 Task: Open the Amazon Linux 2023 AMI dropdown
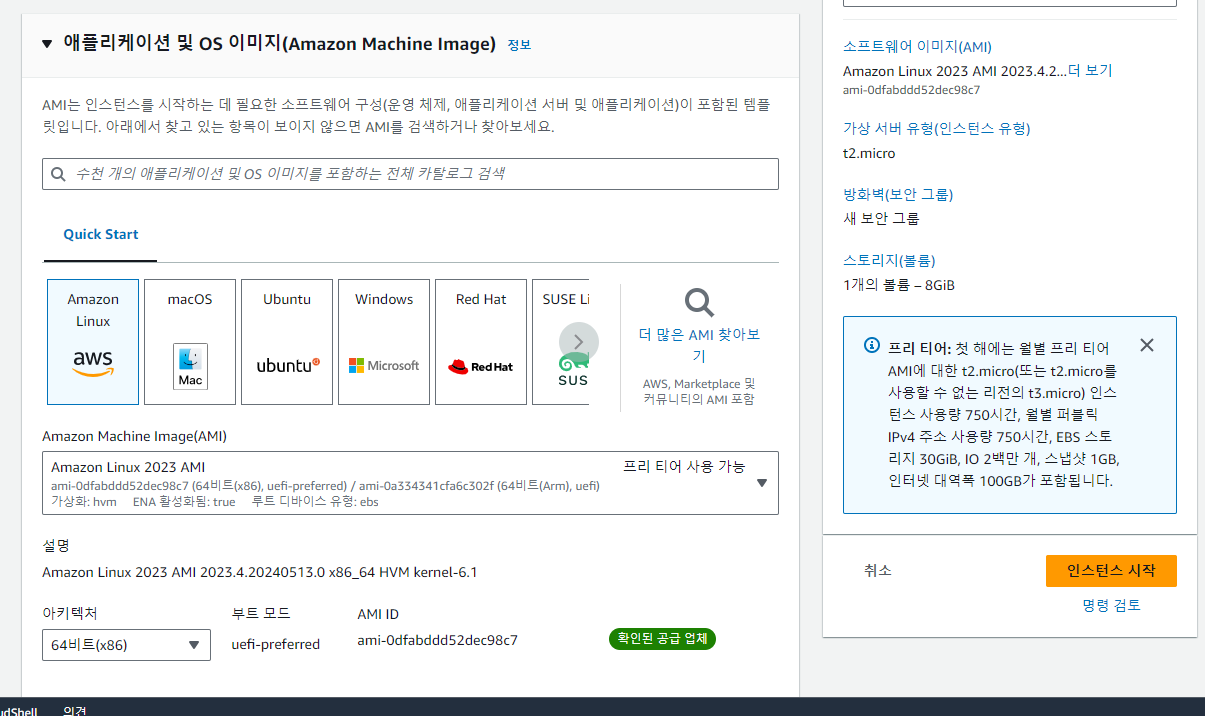pyautogui.click(x=410, y=483)
